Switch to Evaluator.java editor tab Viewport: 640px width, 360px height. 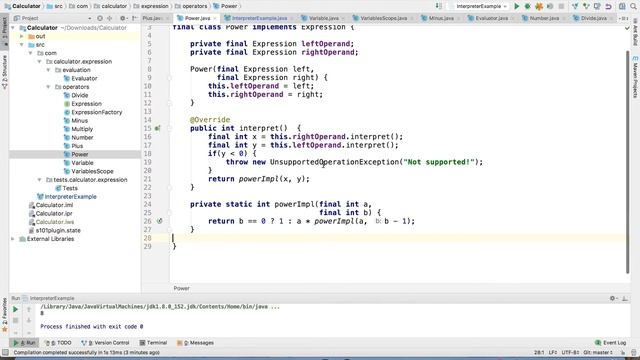click(492, 18)
